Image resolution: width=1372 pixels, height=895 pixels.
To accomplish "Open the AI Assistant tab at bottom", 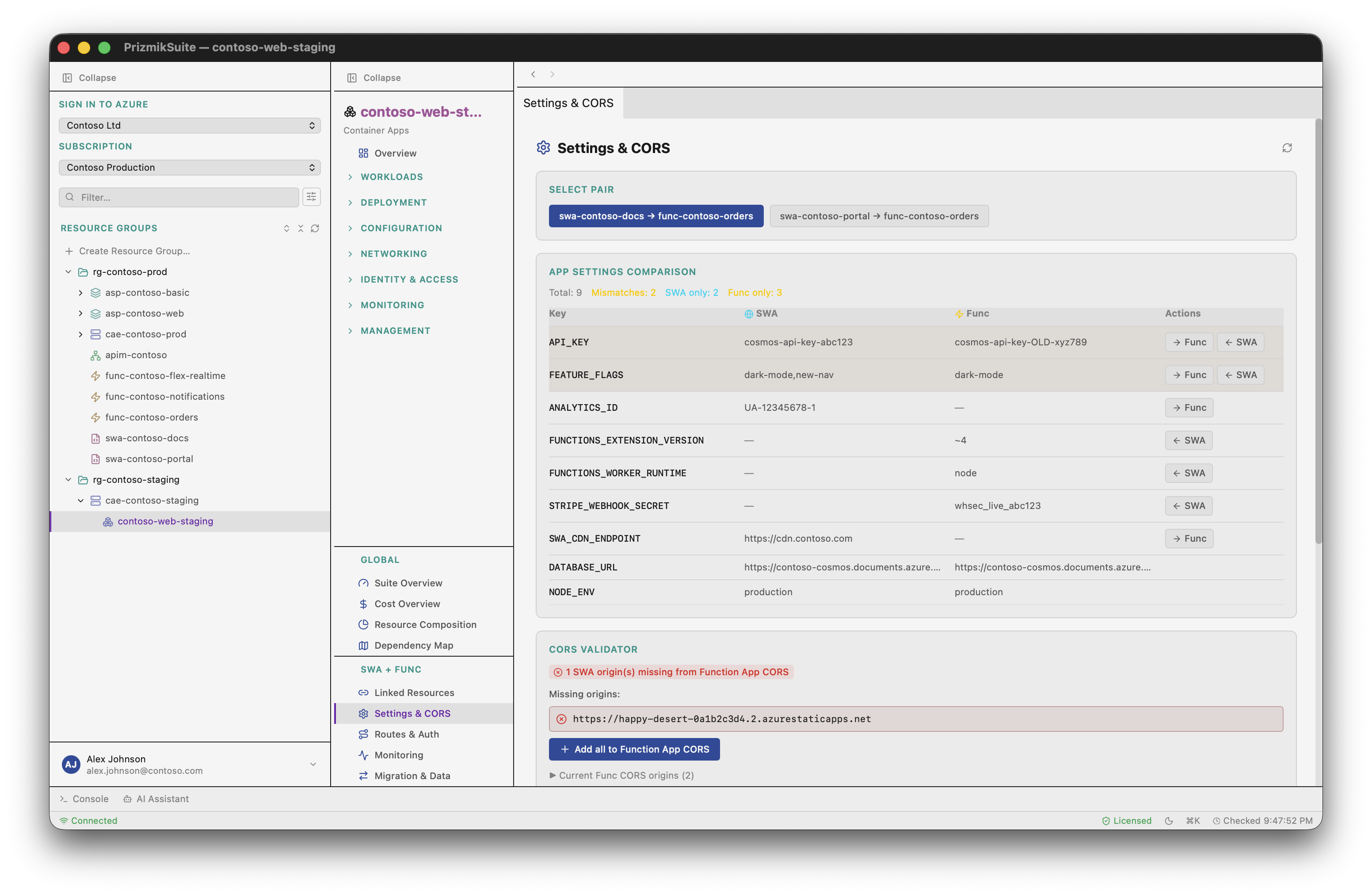I will [156, 799].
